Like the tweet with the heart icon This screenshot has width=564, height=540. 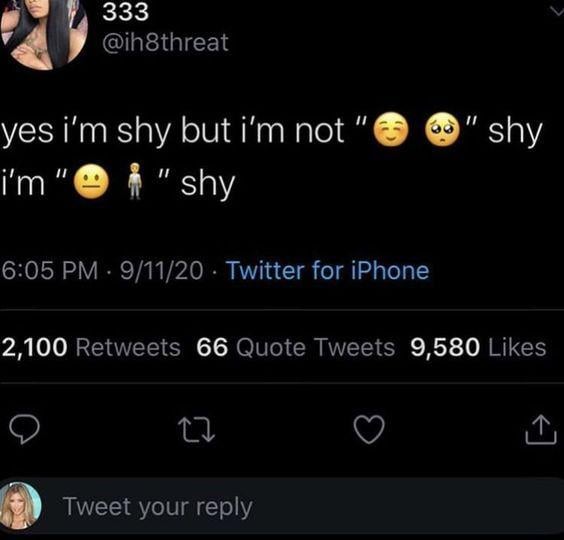369,429
